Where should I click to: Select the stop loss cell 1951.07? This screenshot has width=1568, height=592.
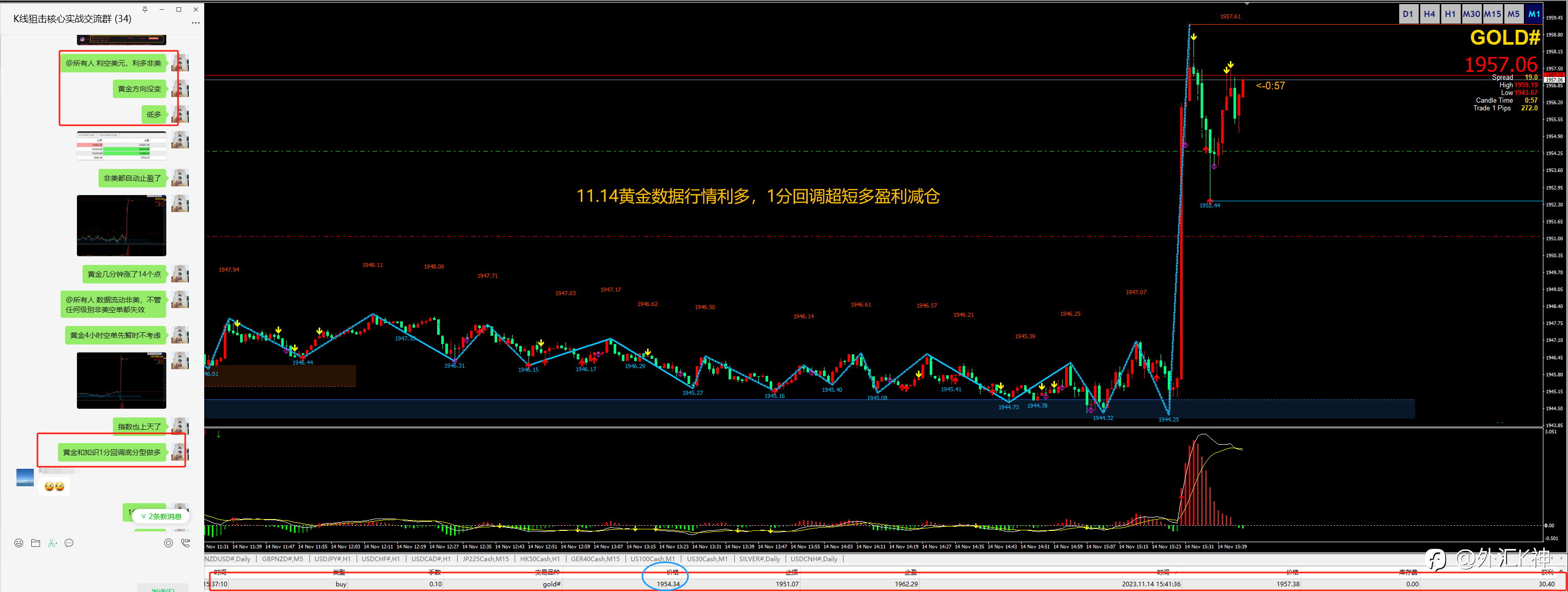787,584
